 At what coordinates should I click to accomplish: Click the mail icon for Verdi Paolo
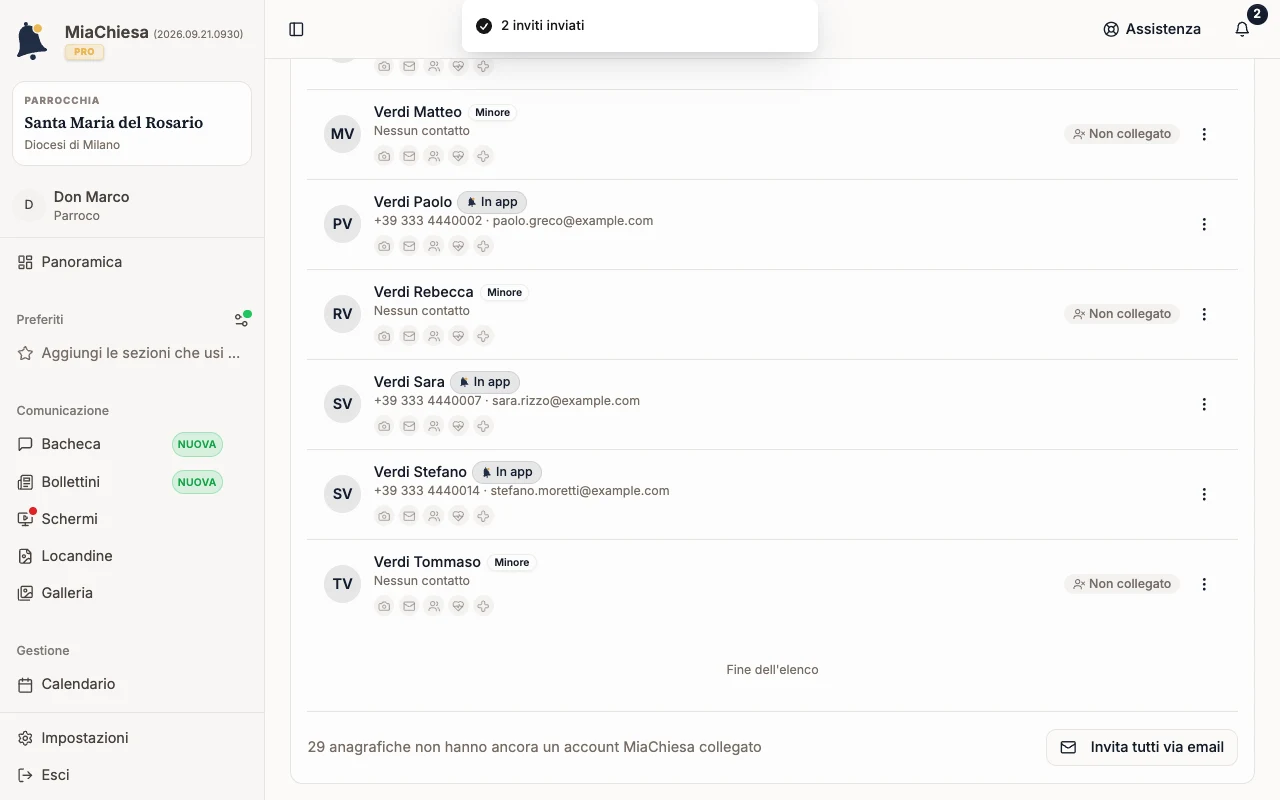[409, 246]
